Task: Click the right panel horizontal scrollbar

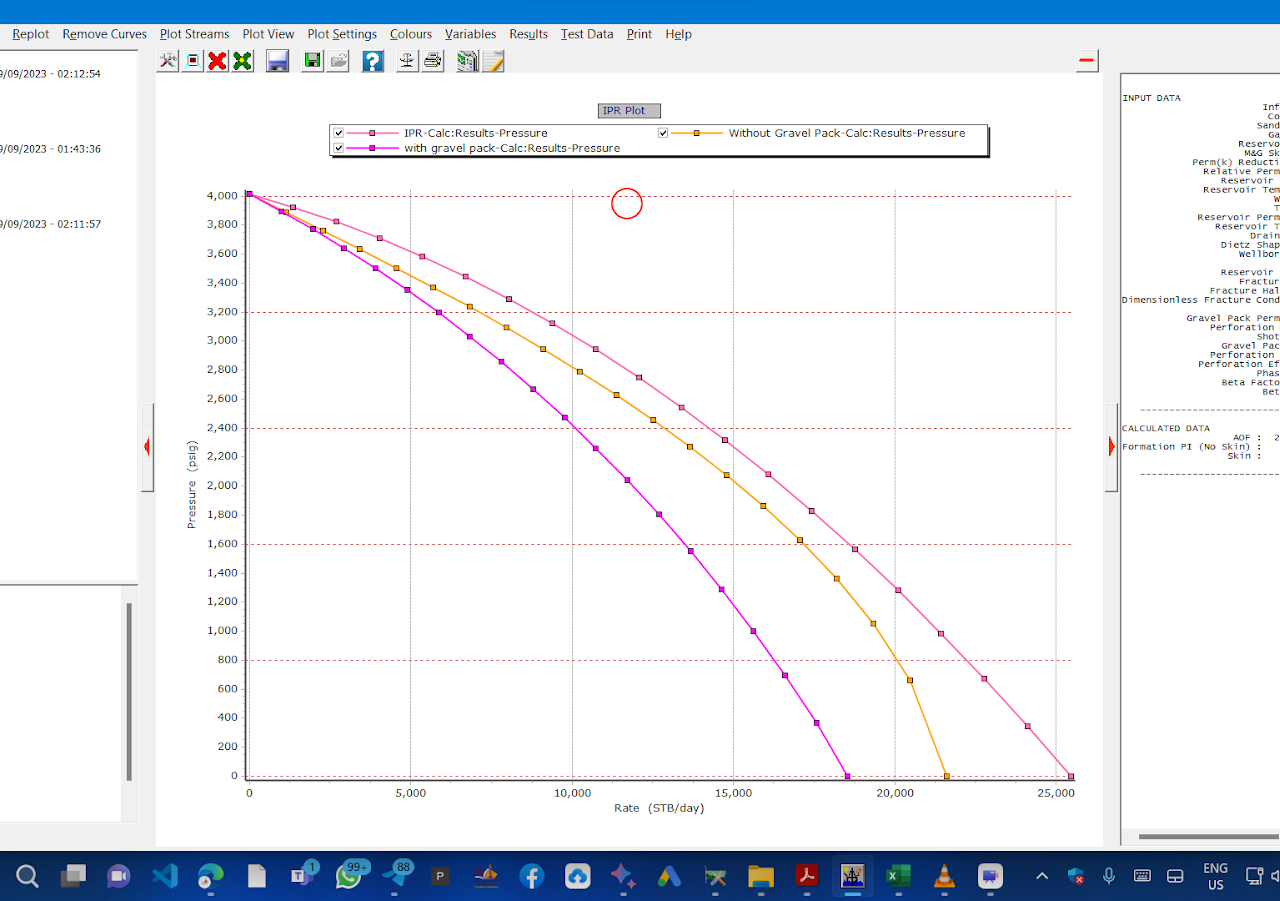Action: tap(1209, 837)
